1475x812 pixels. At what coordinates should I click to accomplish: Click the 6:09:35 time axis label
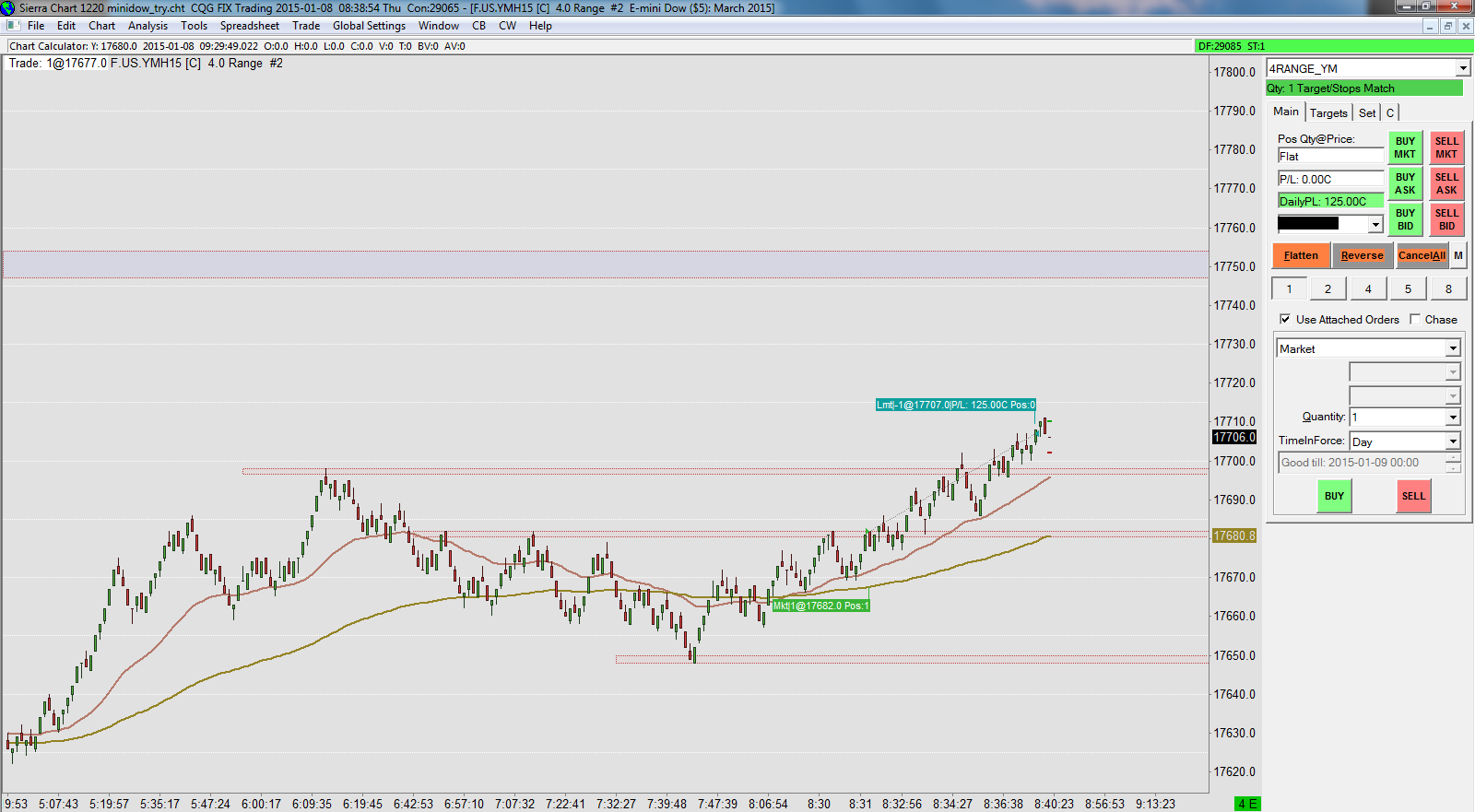coord(312,804)
